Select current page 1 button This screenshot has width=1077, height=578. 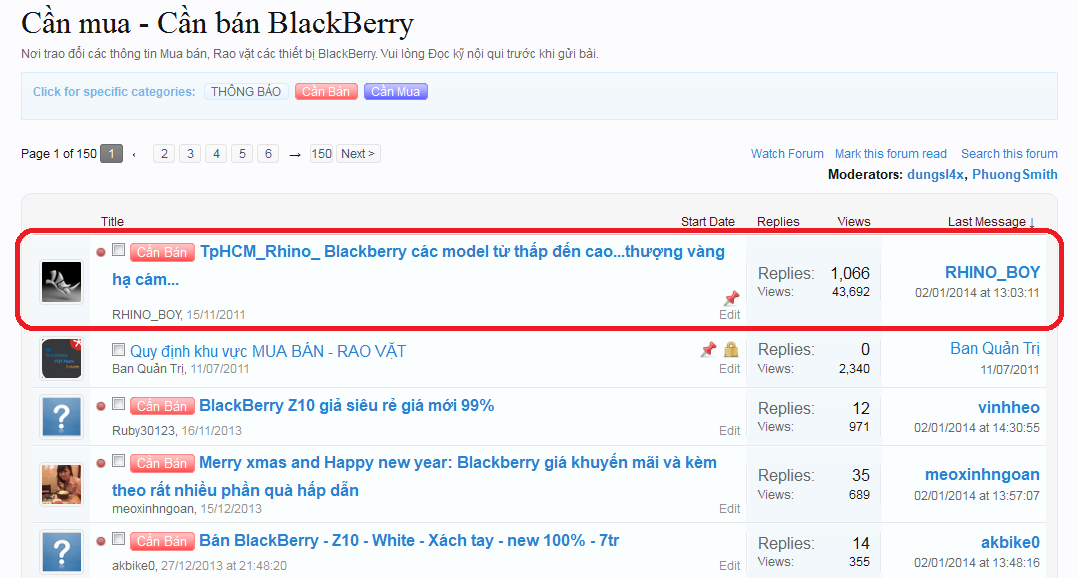111,154
